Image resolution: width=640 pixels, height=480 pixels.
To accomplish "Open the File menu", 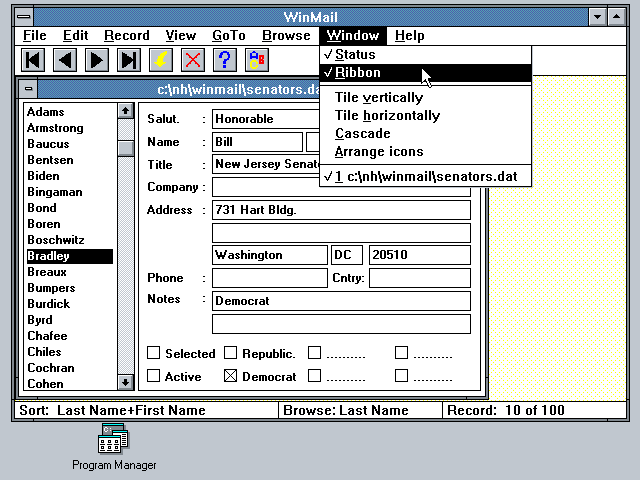I will (35, 36).
